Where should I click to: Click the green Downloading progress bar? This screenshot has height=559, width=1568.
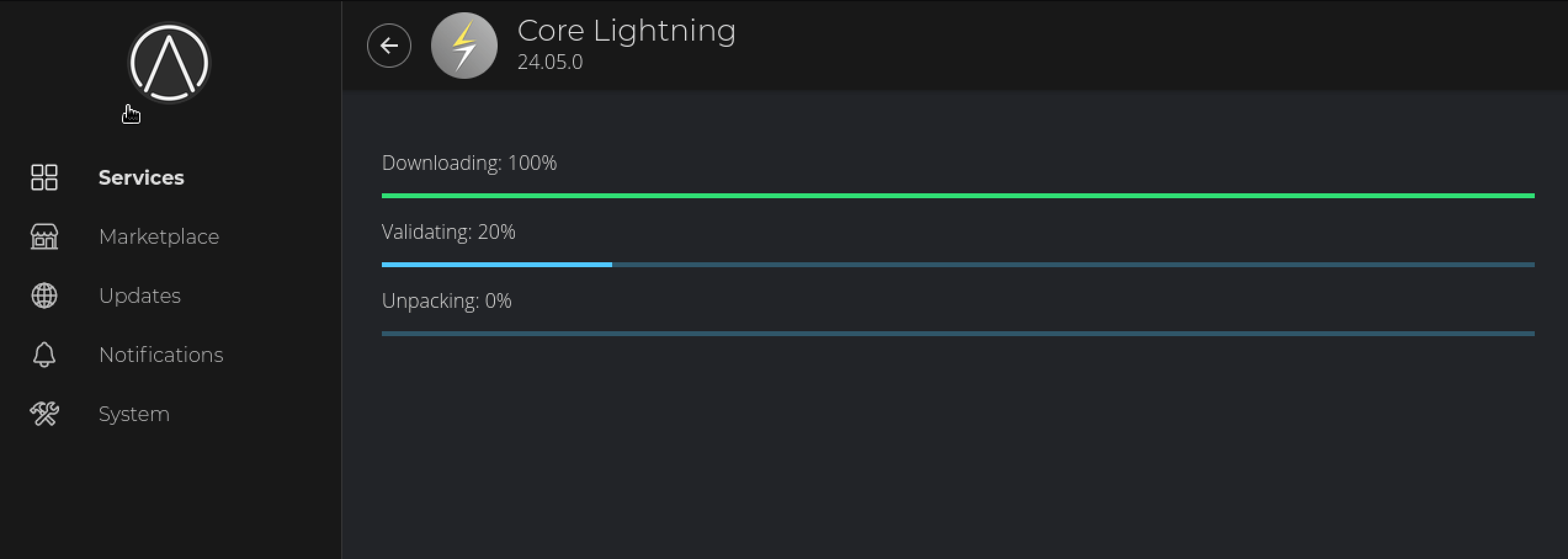click(958, 196)
